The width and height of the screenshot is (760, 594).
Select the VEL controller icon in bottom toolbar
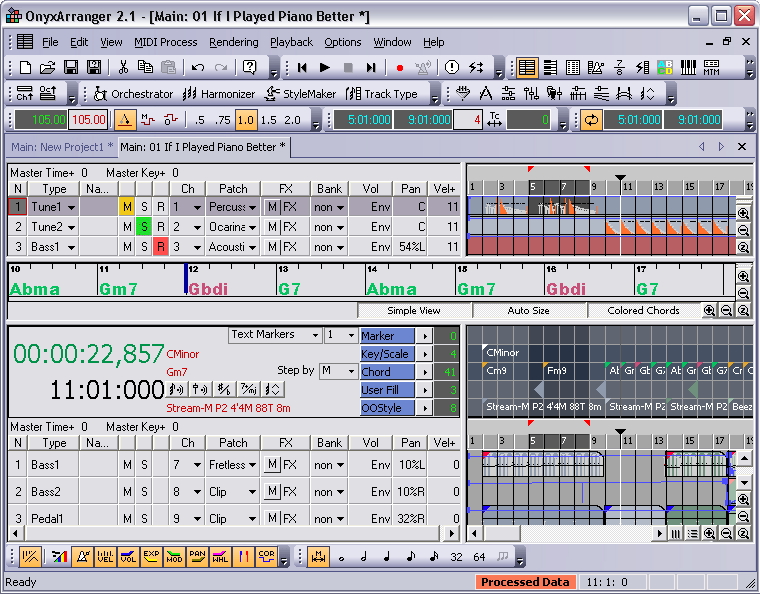(104, 556)
